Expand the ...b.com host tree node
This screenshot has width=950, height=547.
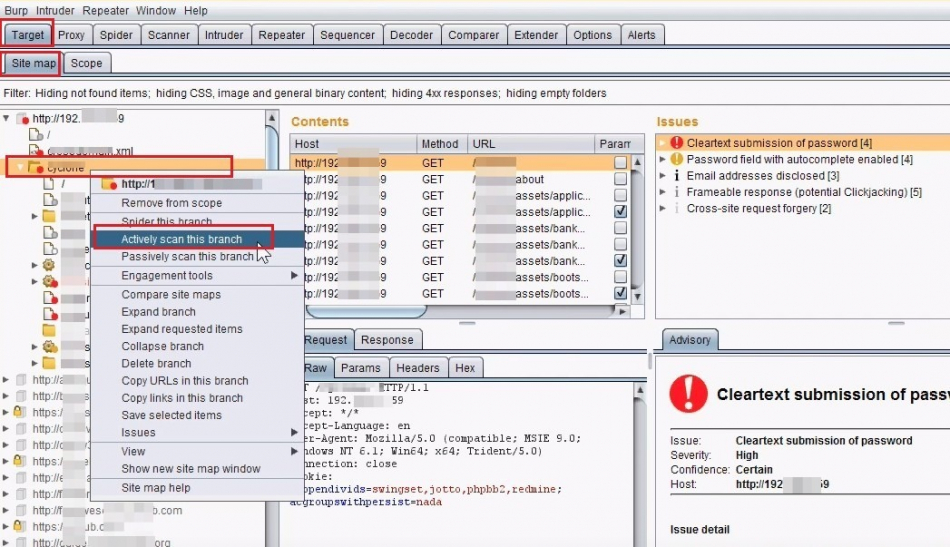pos(6,510)
